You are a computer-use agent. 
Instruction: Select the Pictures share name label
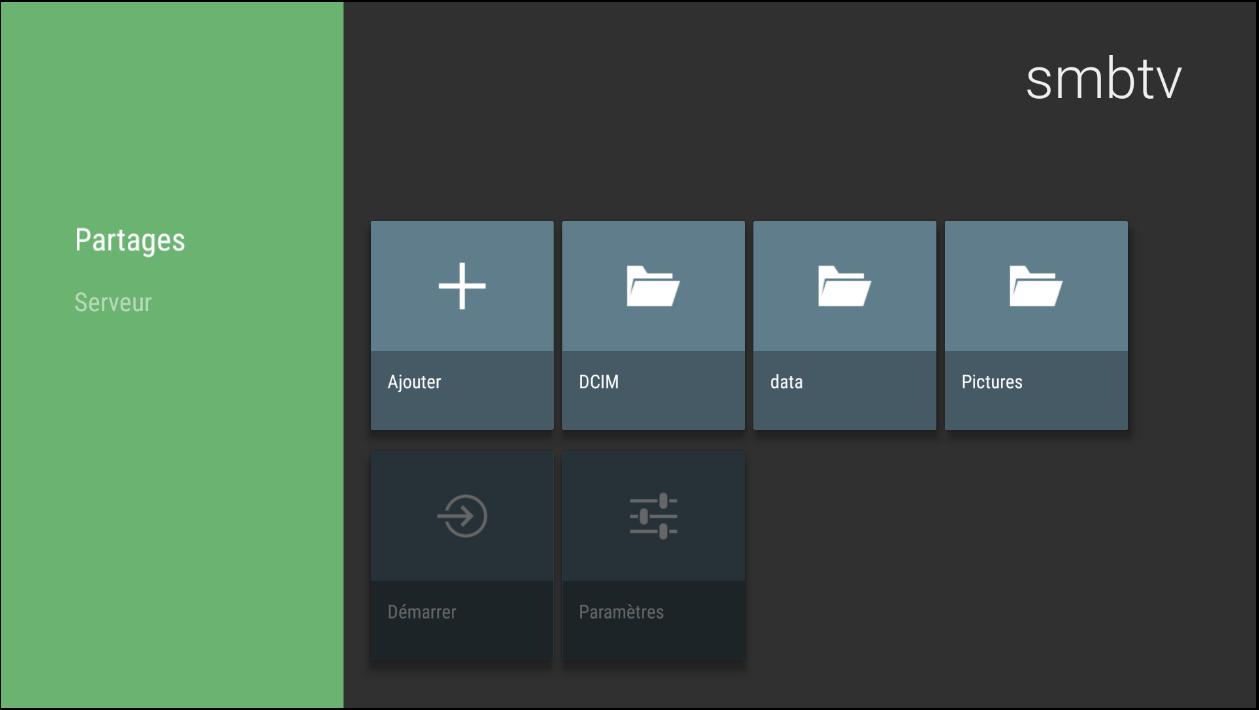(x=992, y=382)
